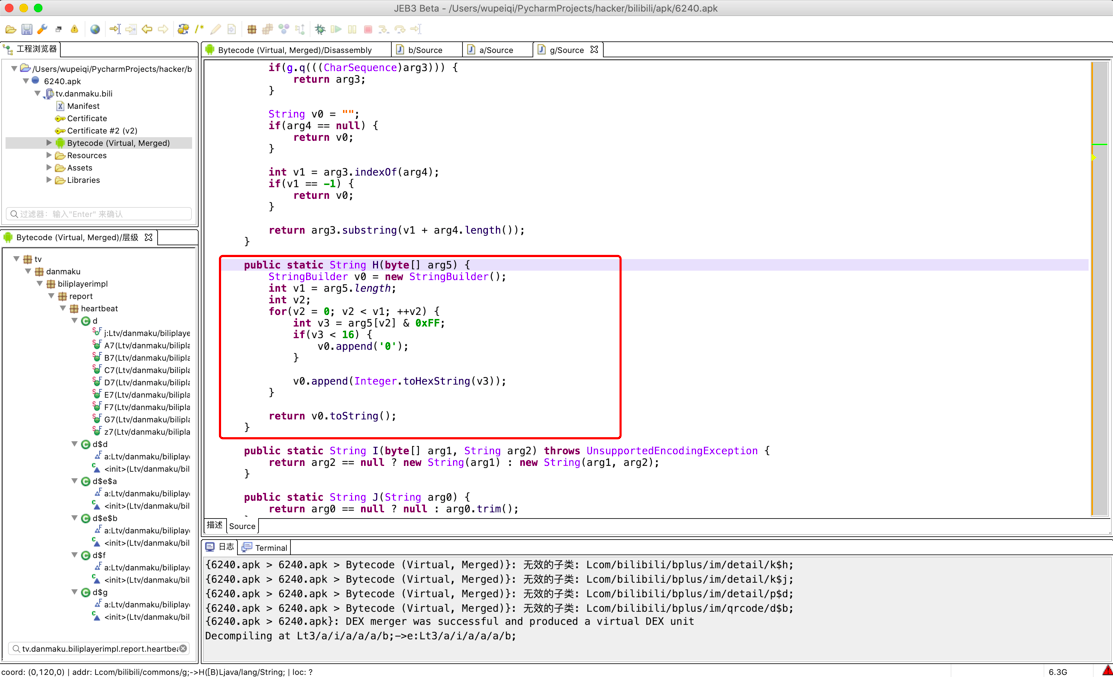
Task: Collapse the danmaku package node
Action: (x=28, y=271)
